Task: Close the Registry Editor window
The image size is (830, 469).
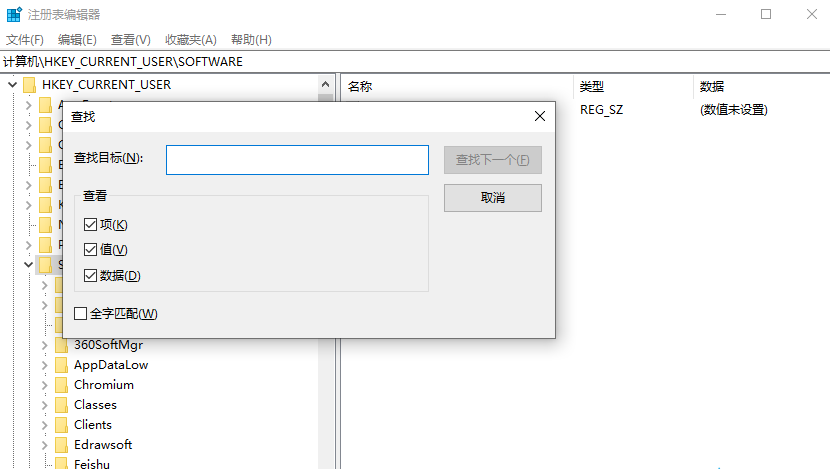Action: point(811,14)
